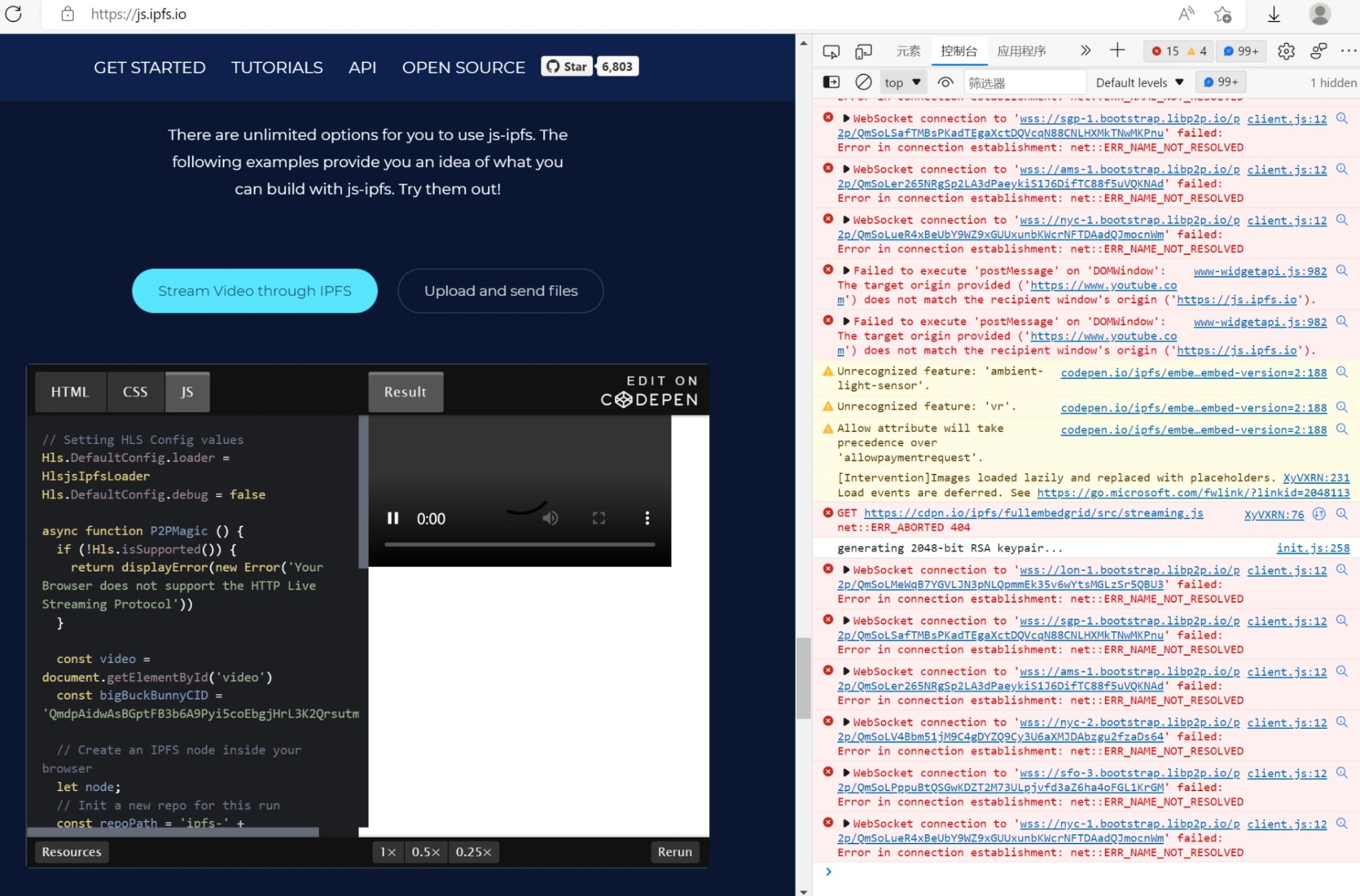Viewport: 1360px width, 896px height.
Task: Click the console filter input field
Action: point(1024,82)
